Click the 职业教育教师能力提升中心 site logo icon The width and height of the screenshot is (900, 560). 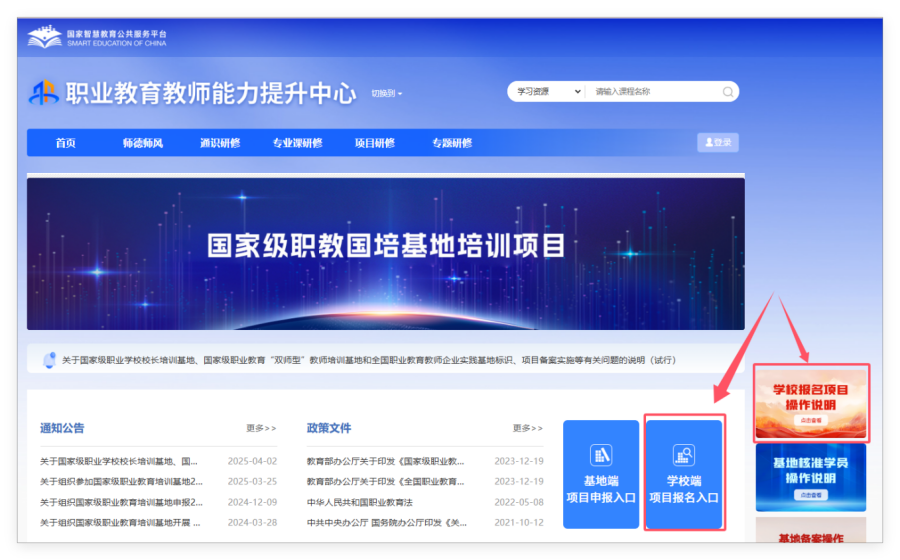pyautogui.click(x=44, y=93)
